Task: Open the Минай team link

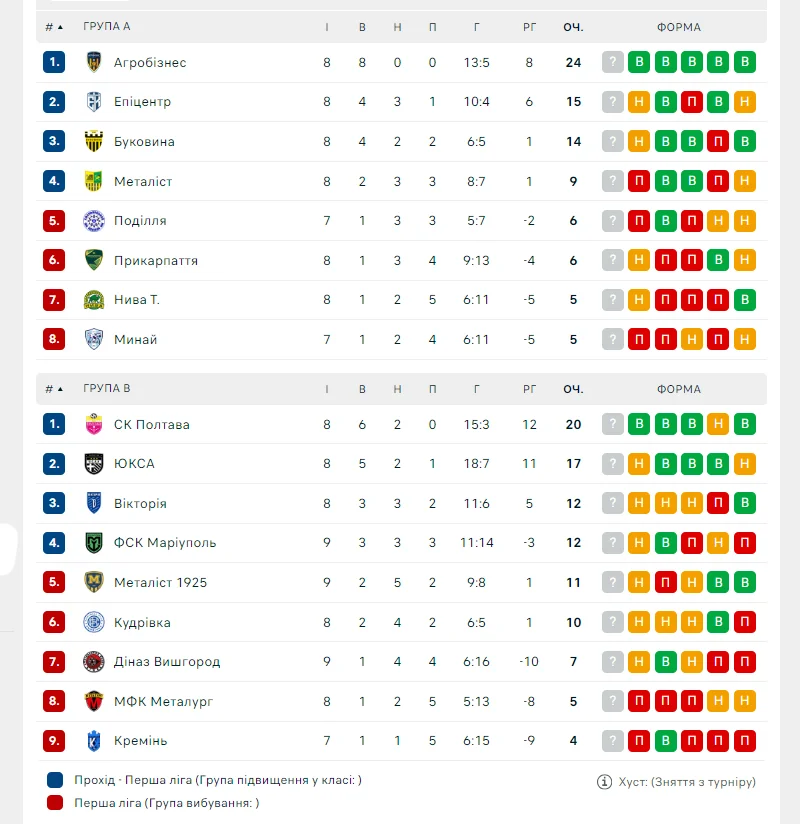Action: click(135, 339)
